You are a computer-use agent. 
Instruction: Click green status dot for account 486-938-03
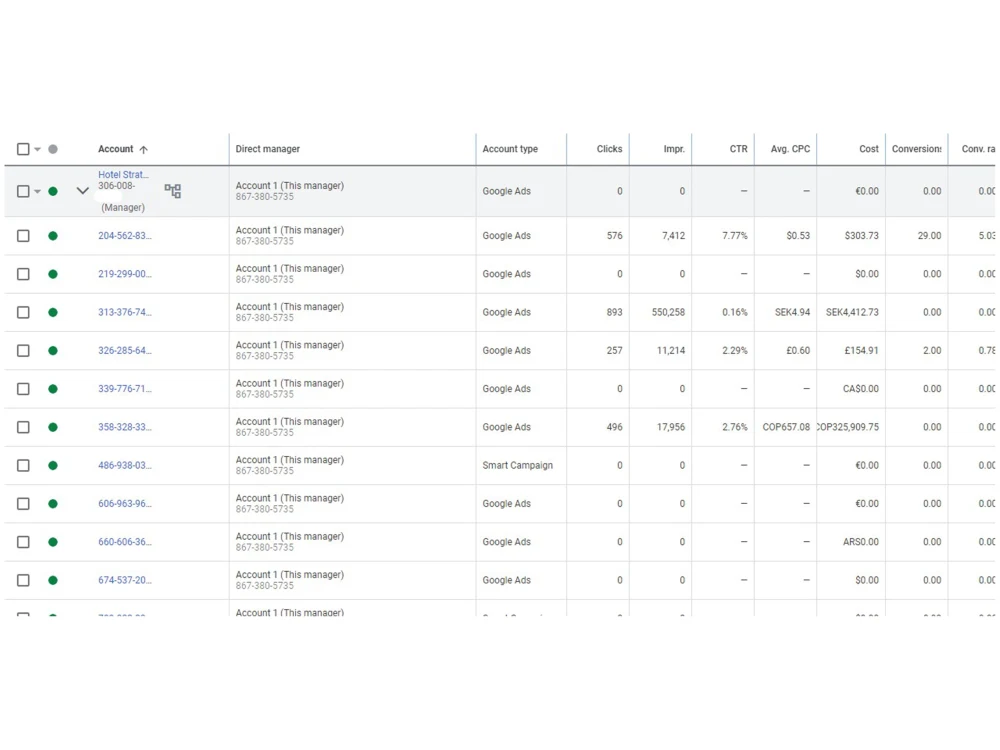pos(53,466)
